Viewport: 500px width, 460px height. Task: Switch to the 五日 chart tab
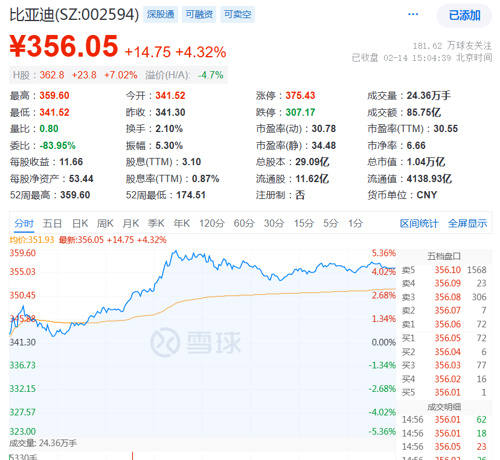52,223
